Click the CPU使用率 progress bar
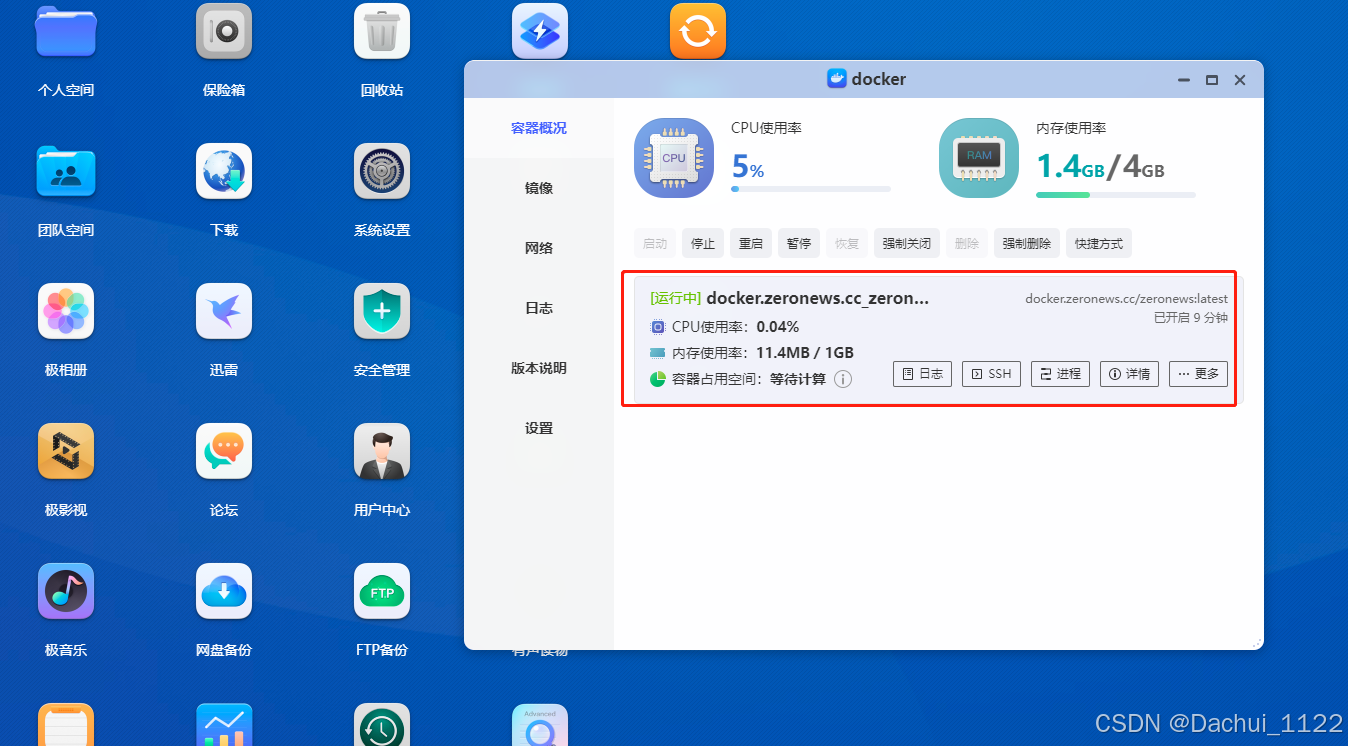The height and width of the screenshot is (746, 1348). click(x=811, y=188)
